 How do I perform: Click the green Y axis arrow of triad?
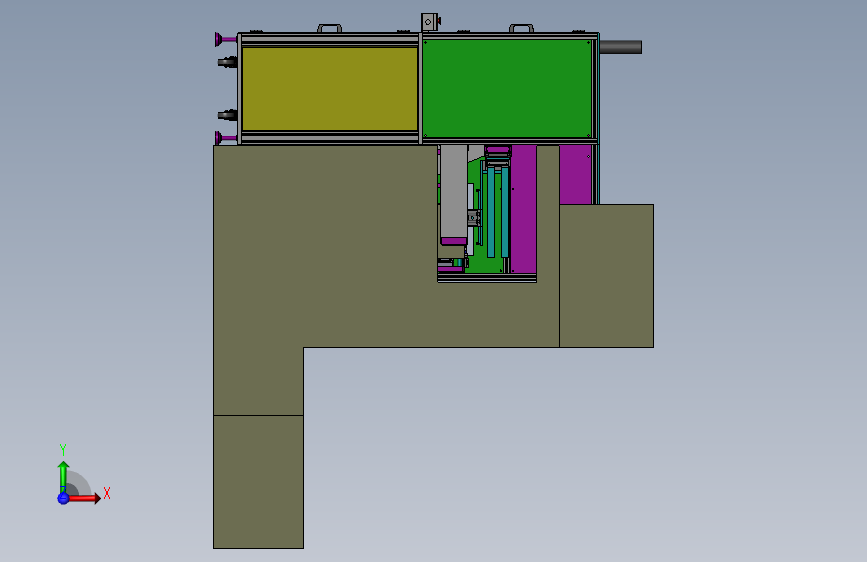coord(63,475)
